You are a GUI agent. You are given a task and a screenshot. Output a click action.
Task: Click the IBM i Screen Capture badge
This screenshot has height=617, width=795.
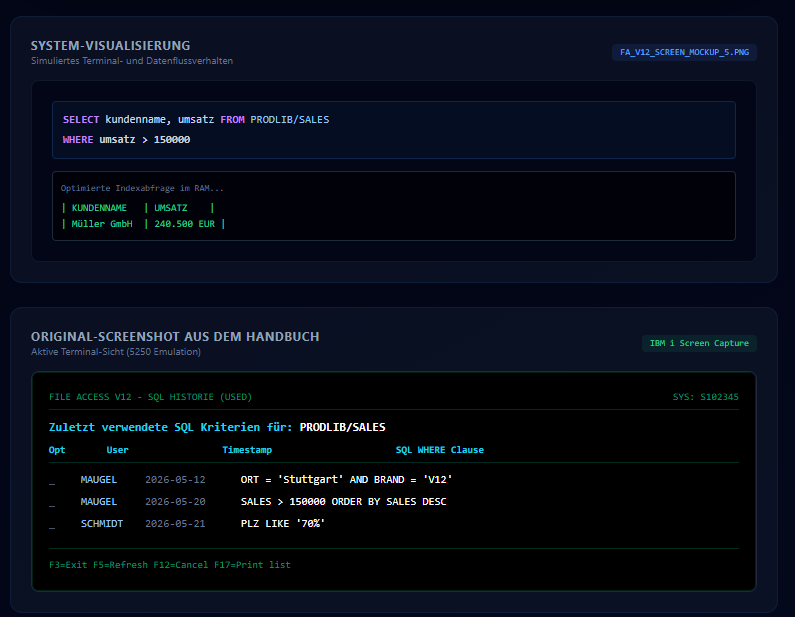pyautogui.click(x=699, y=343)
